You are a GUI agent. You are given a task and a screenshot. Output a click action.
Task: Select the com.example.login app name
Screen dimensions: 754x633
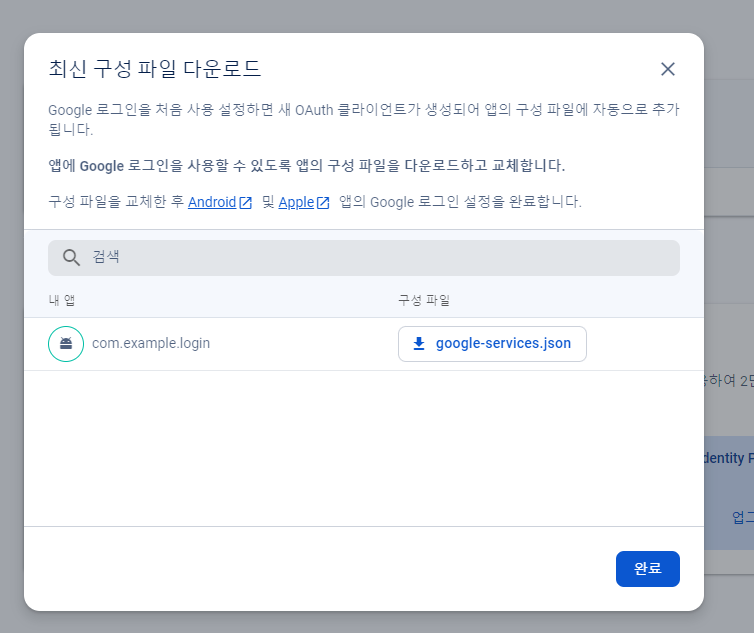pyautogui.click(x=151, y=343)
